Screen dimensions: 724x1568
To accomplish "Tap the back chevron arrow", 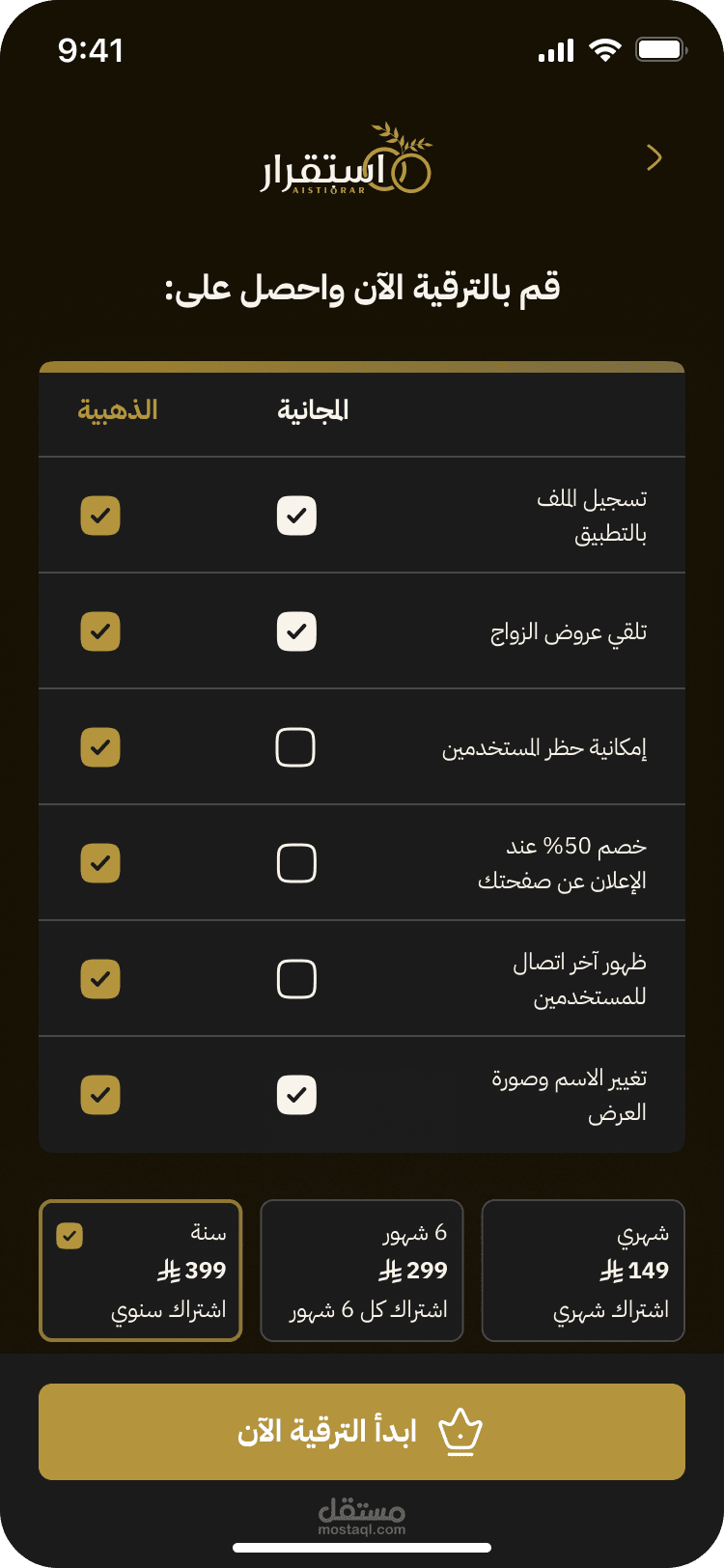I will [x=654, y=157].
